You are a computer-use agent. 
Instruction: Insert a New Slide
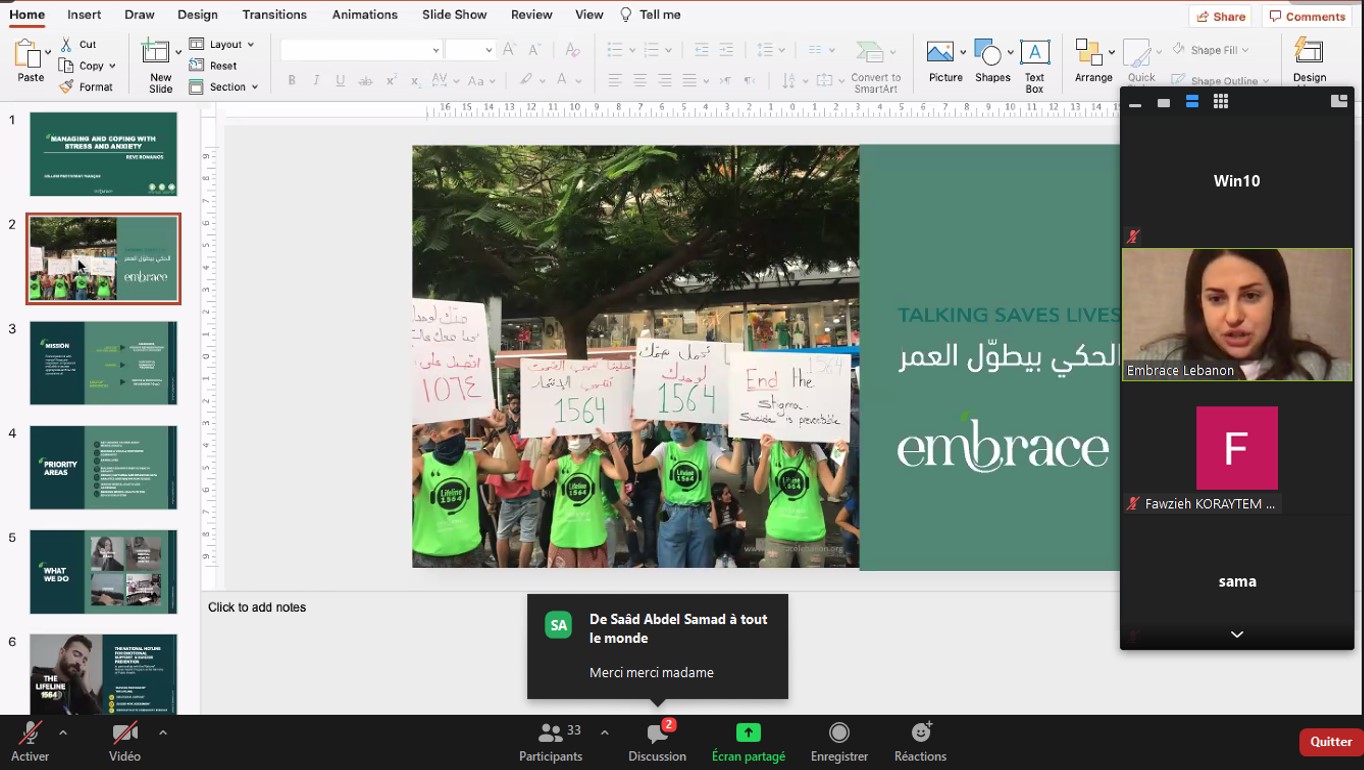tap(160, 65)
